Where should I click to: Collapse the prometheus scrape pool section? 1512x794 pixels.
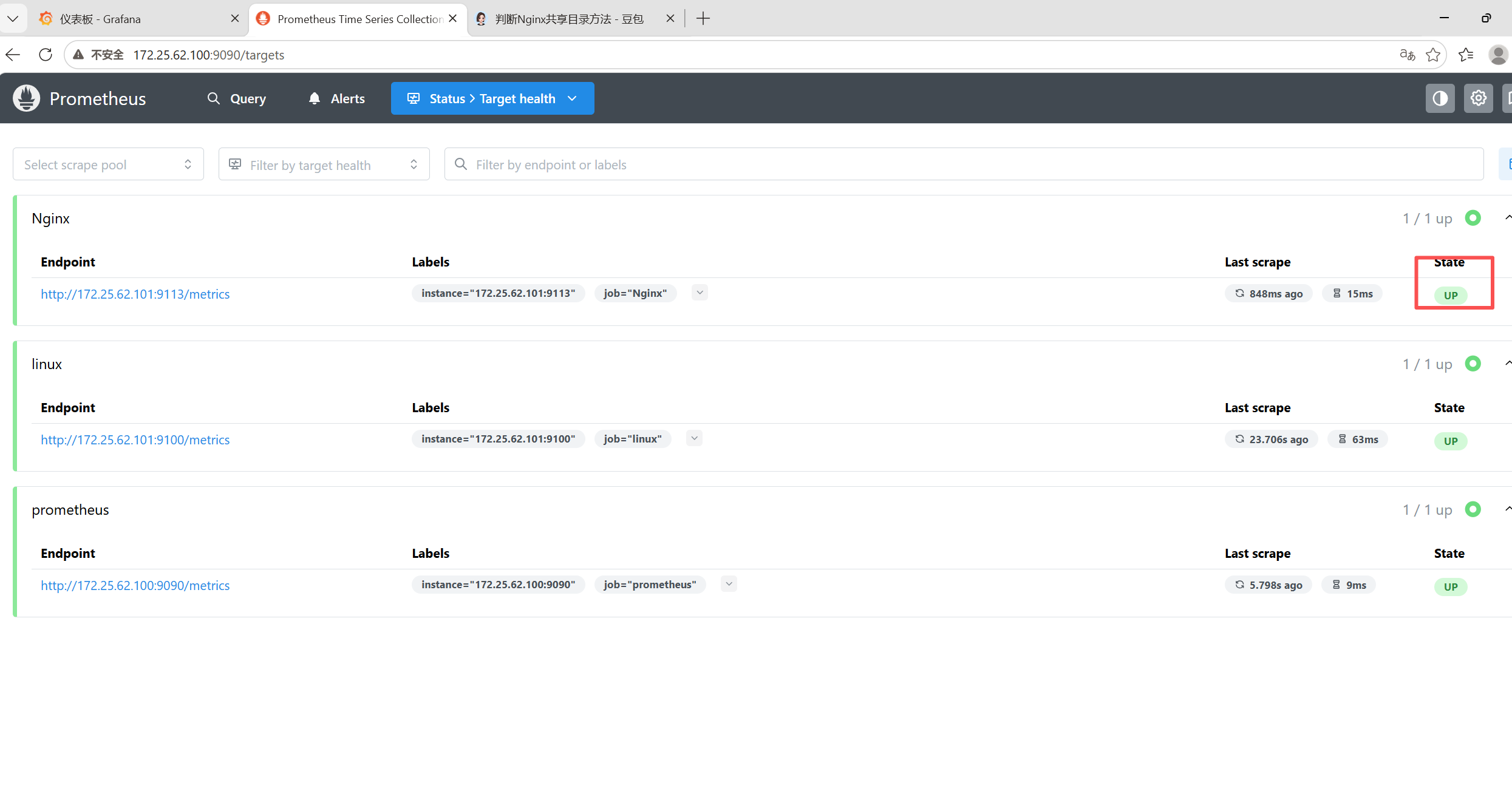[1507, 509]
